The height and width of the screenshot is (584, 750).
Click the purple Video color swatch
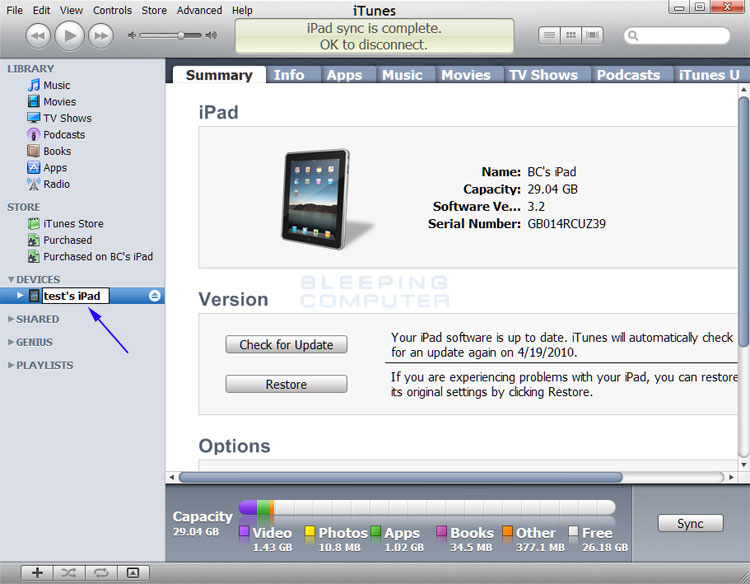coord(244,531)
